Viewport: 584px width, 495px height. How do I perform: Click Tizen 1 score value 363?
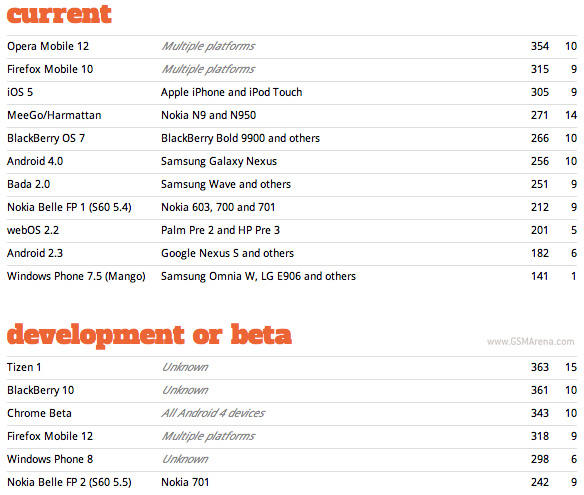click(540, 368)
